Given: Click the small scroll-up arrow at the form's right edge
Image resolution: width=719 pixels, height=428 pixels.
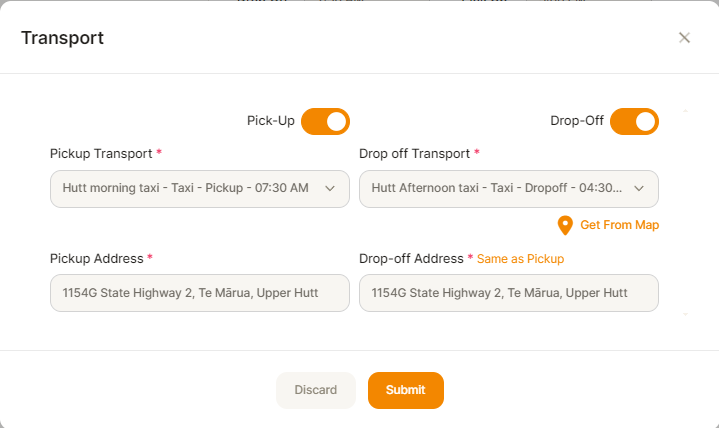Looking at the screenshot, I should point(685,111).
